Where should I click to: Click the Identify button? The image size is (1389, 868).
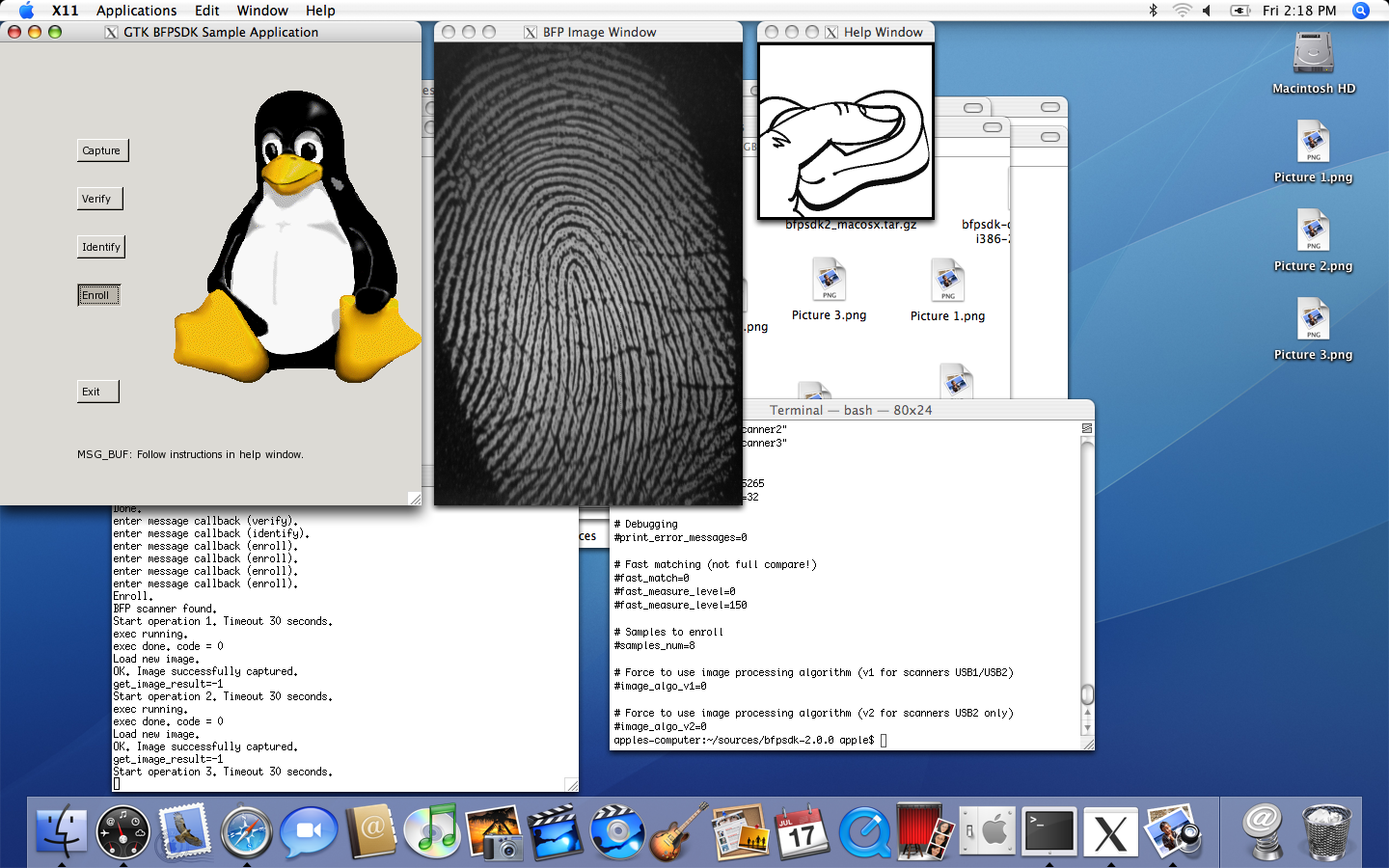[101, 247]
